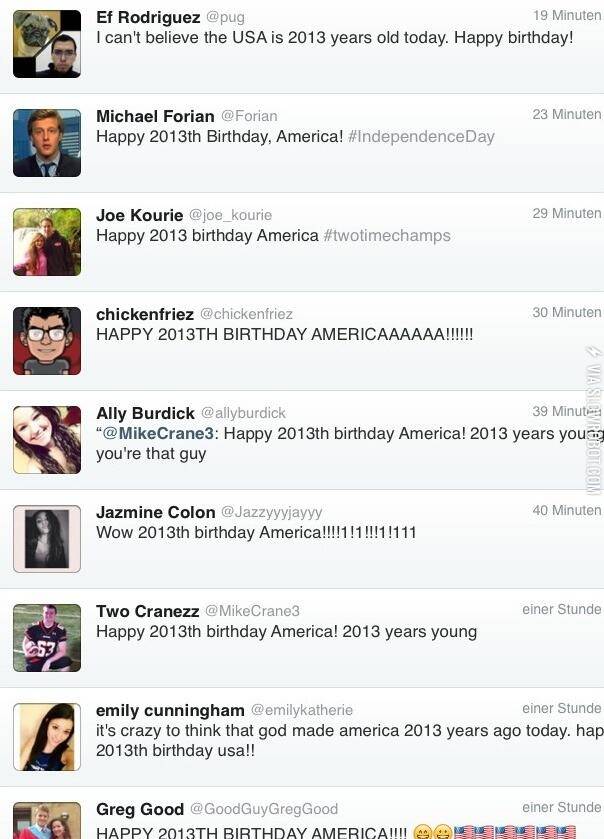
Task: Open the Greg Good username
Action: [x=140, y=809]
